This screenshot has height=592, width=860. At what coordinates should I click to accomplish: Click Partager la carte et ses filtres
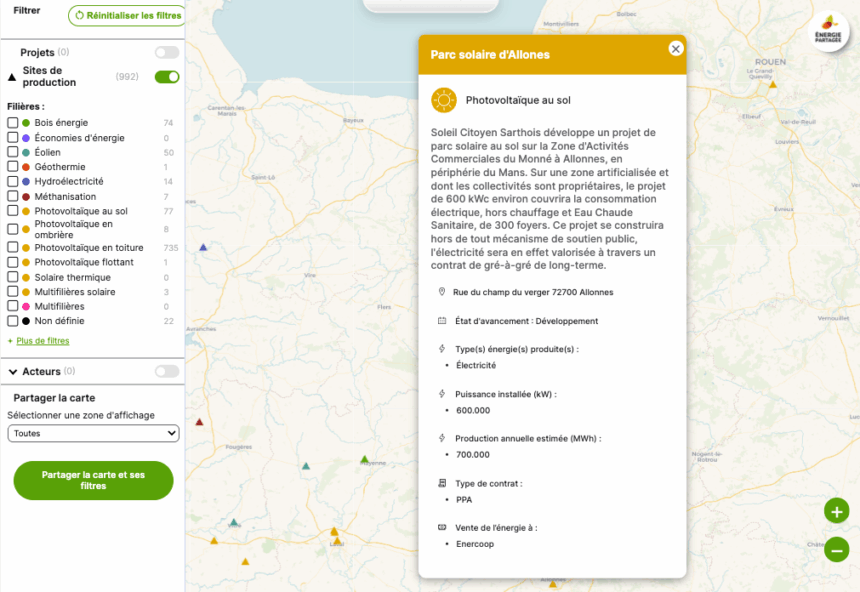tap(93, 480)
